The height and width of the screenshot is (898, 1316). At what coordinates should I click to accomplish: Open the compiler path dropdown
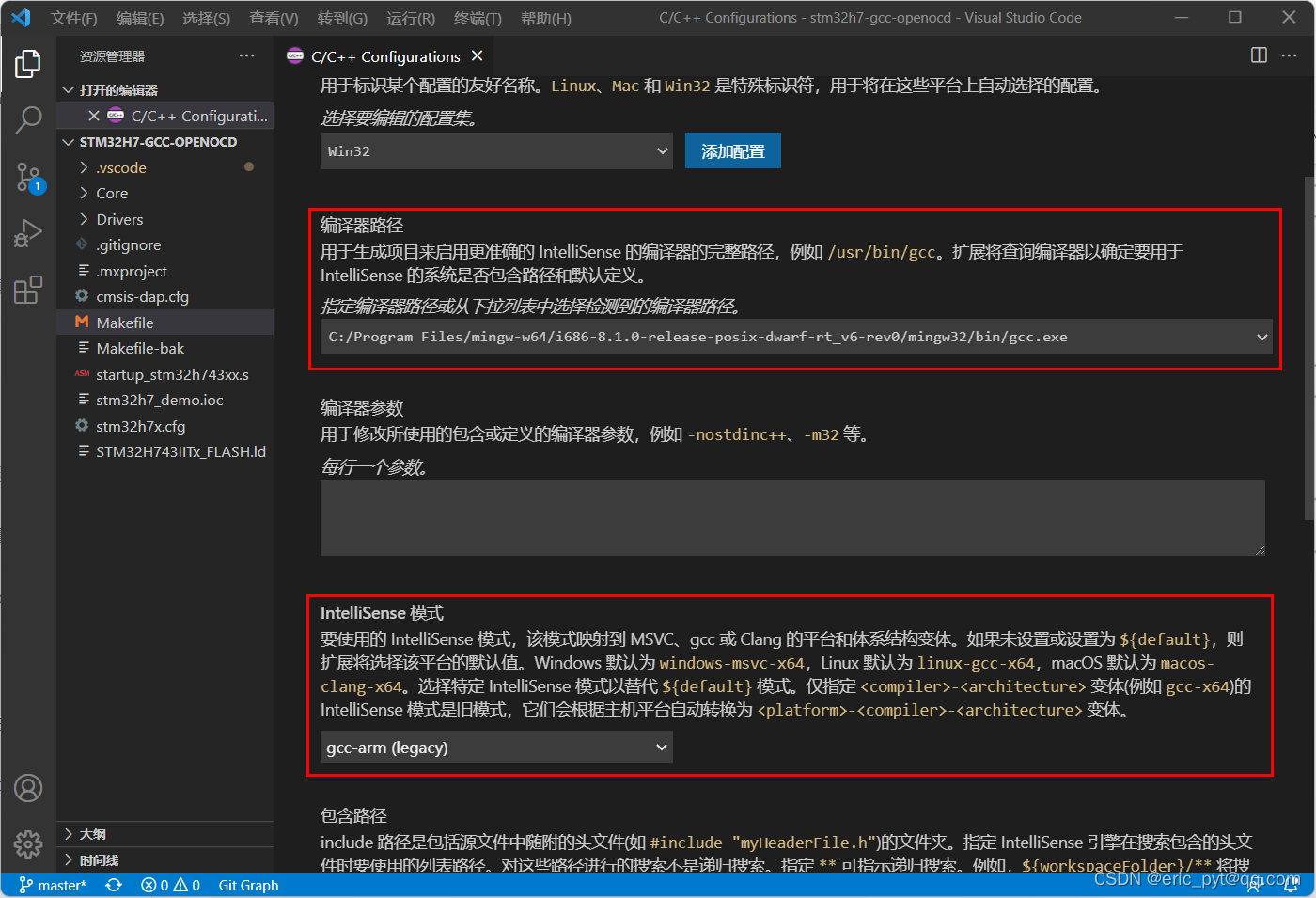tap(796, 337)
